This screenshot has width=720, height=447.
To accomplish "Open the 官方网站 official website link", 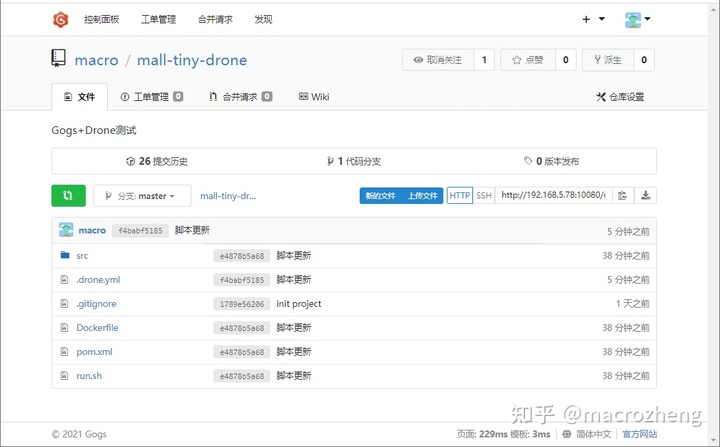I will tap(640, 434).
